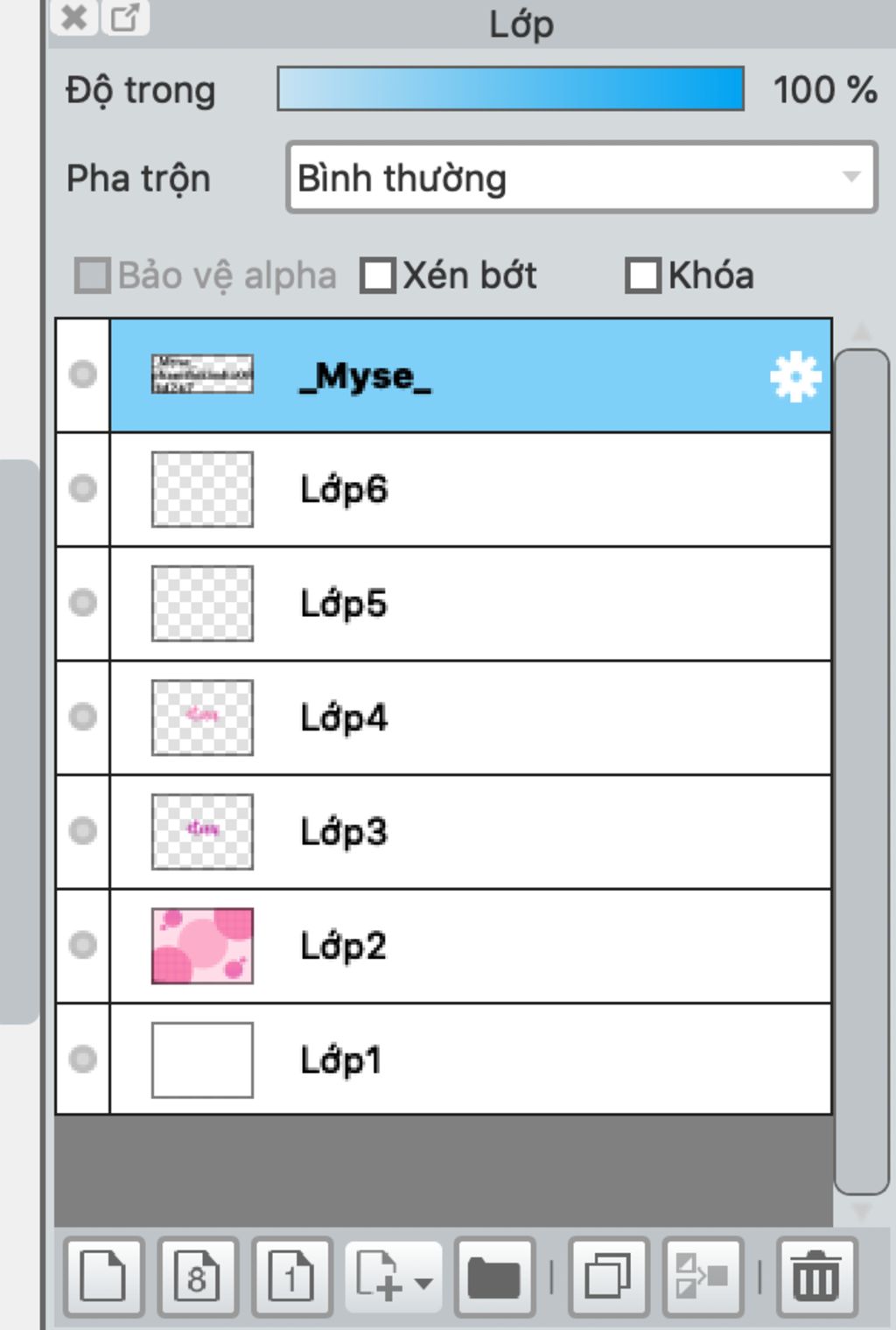Image resolution: width=896 pixels, height=1330 pixels.
Task: Create a new layer folder
Action: coord(494,1277)
